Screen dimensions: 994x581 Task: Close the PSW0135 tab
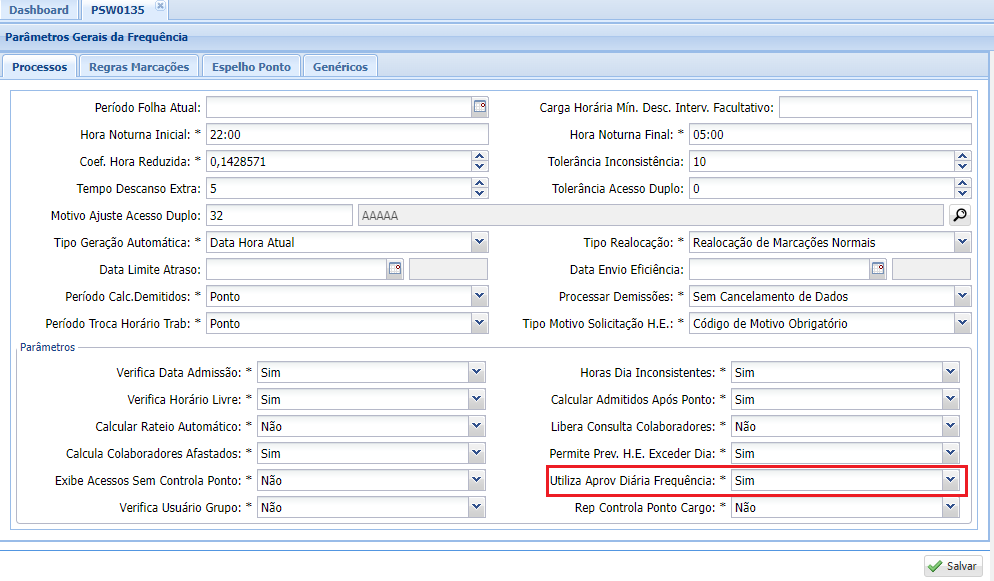tap(160, 6)
